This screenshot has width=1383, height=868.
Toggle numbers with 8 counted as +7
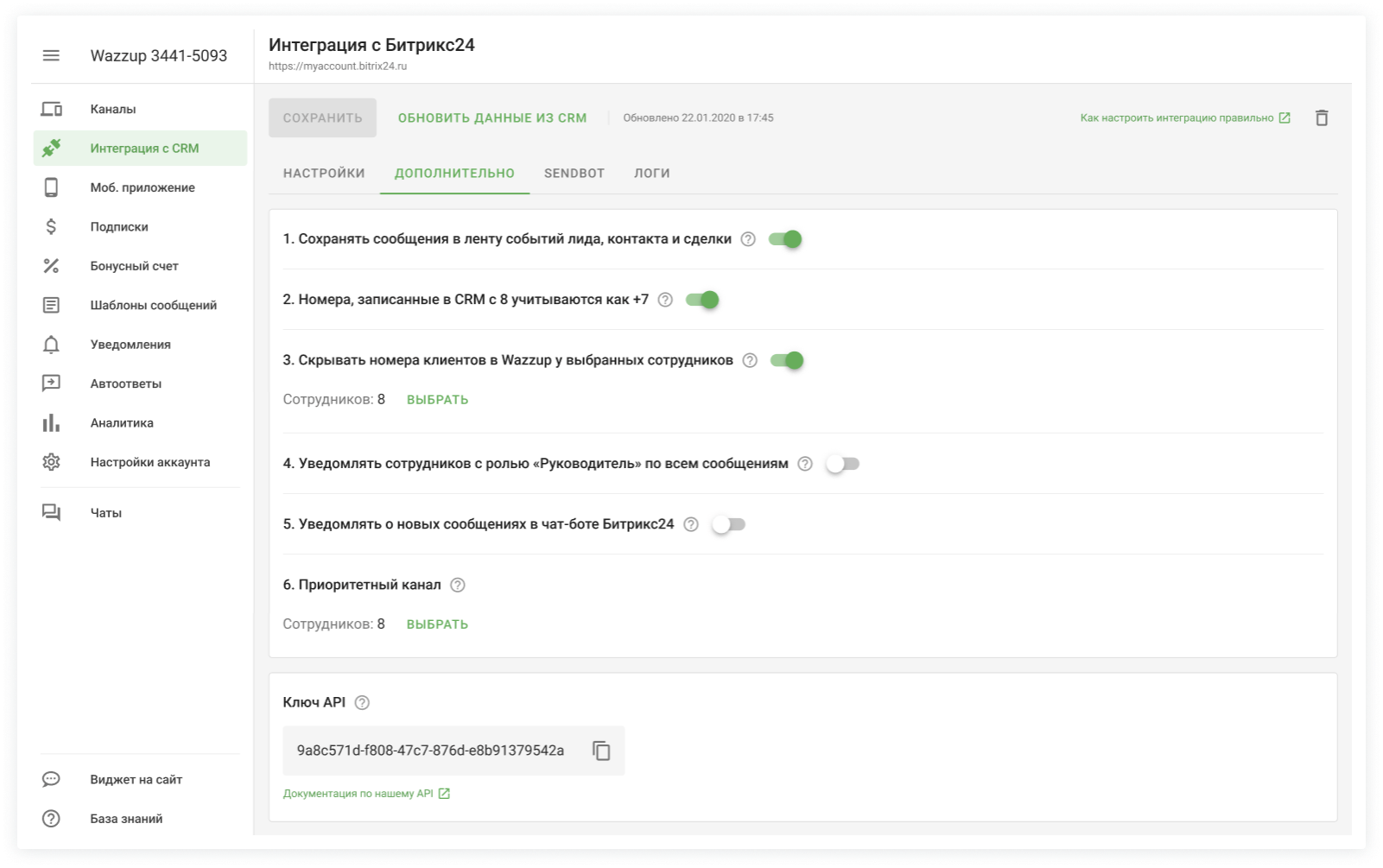pyautogui.click(x=702, y=300)
